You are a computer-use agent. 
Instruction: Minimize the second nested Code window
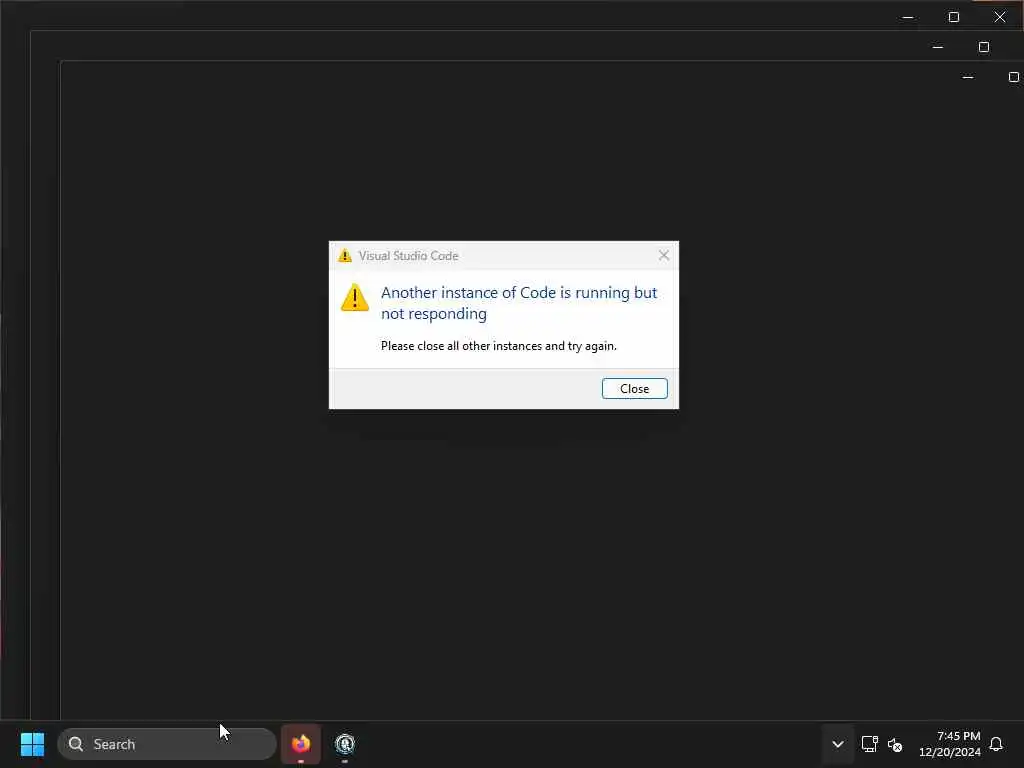938,47
